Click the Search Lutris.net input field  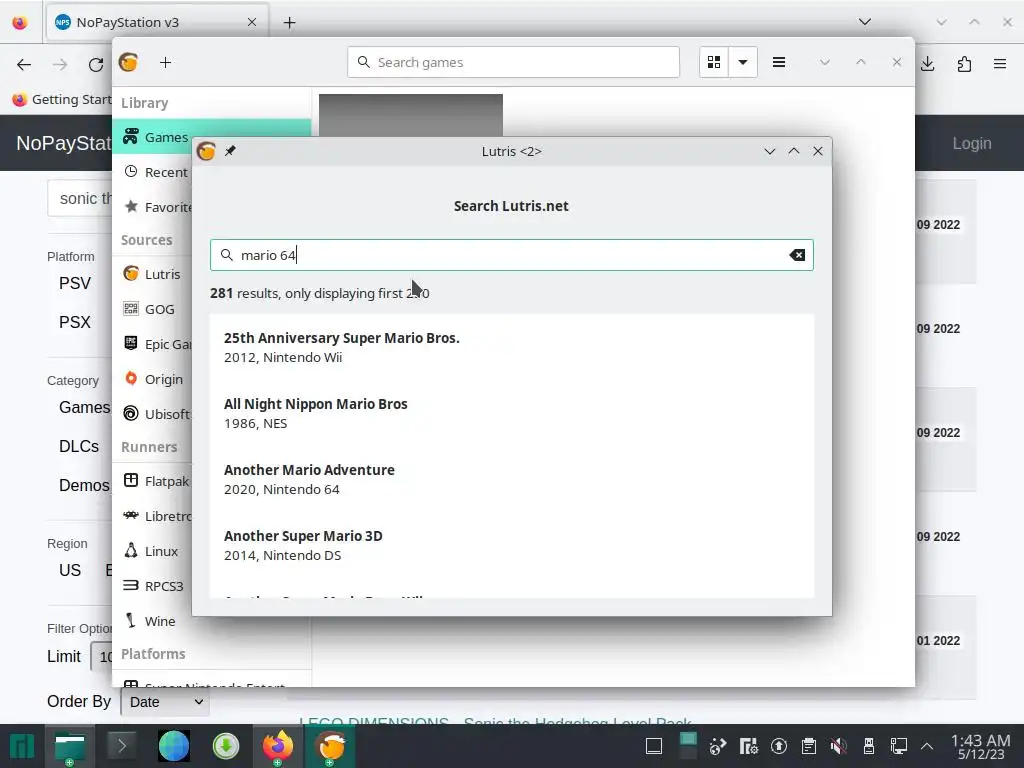pos(511,255)
